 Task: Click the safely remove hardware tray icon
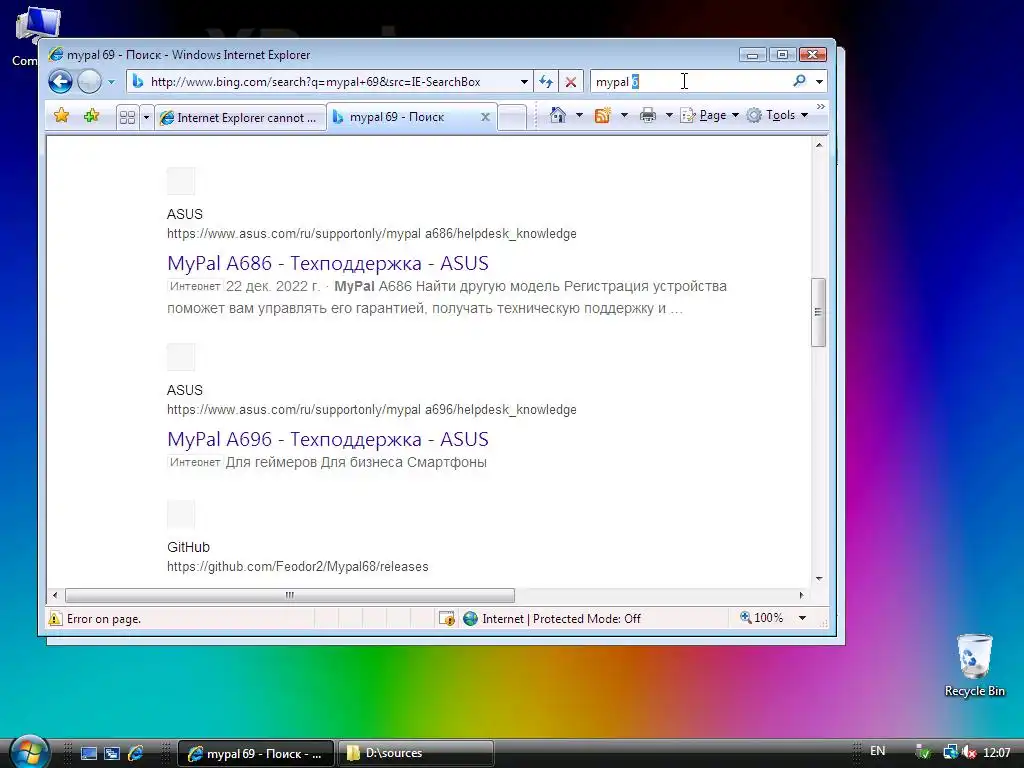[923, 753]
